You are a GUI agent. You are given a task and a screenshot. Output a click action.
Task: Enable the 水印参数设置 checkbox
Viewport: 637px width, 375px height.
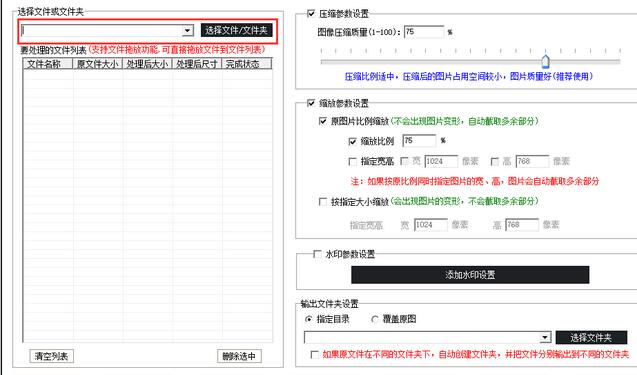tap(317, 254)
